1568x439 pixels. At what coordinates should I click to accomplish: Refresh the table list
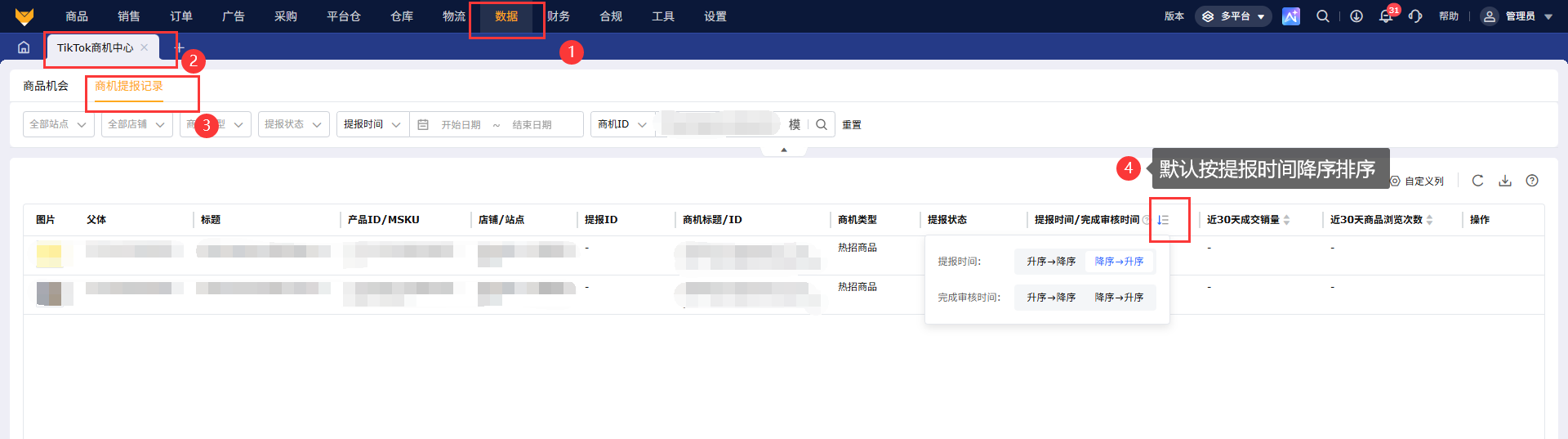1477,181
